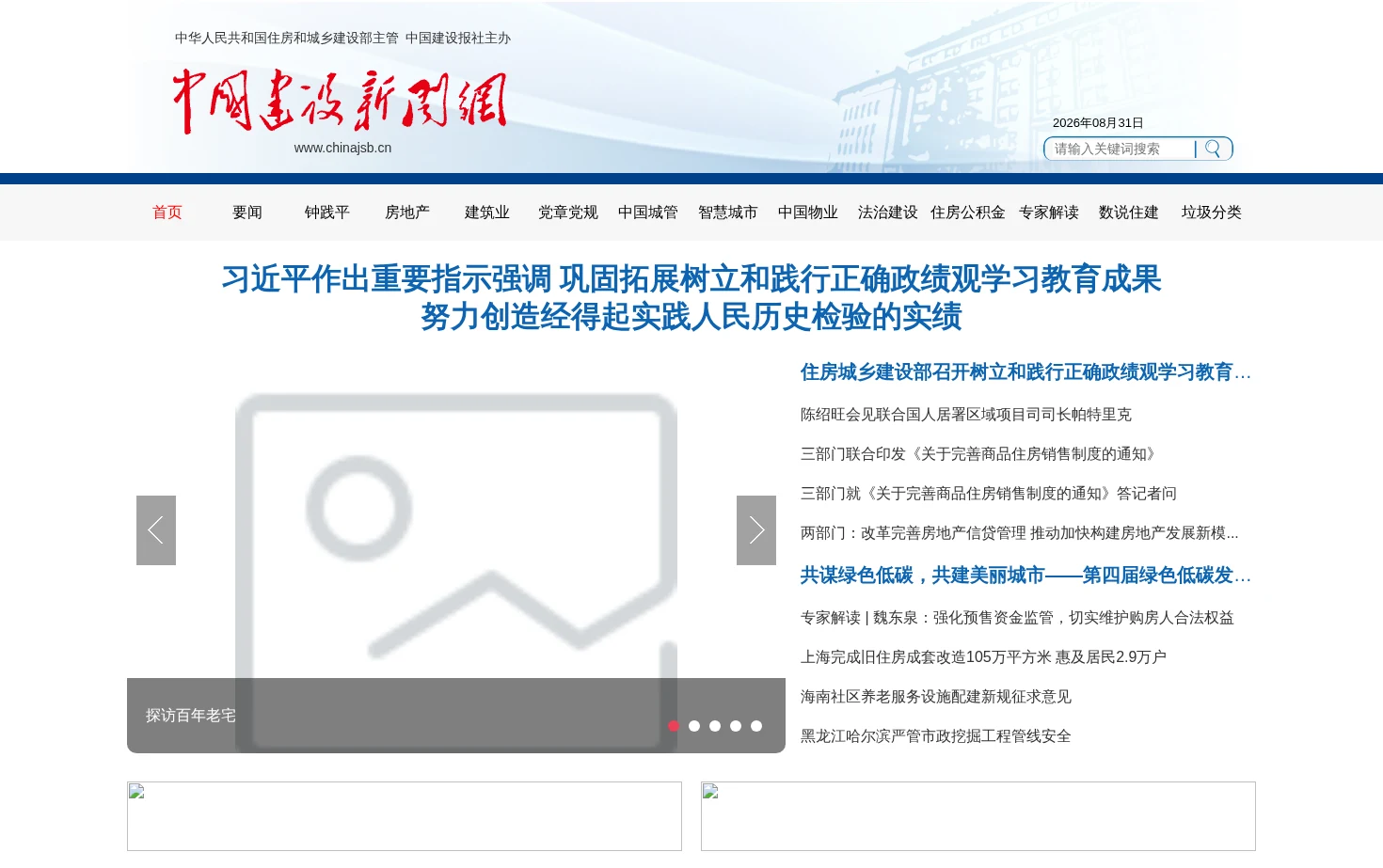Go to the 首页 nav item
This screenshot has width=1383, height=868.
167,213
